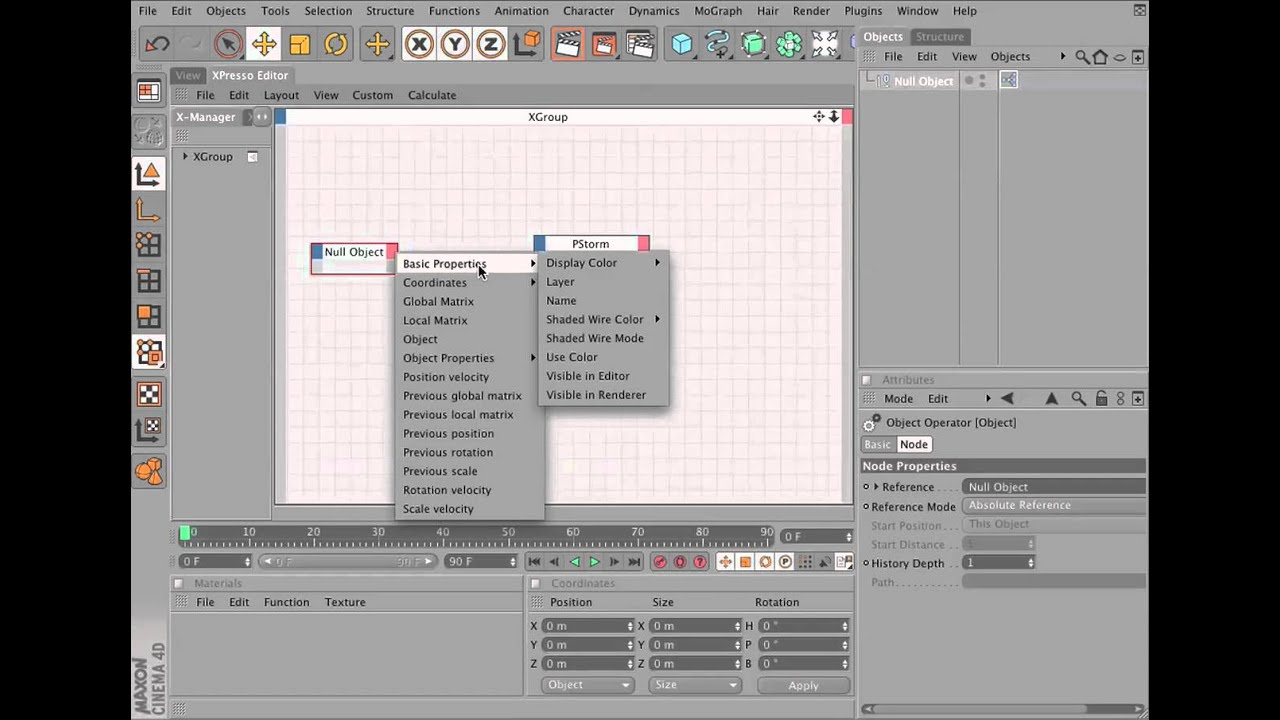Toggle Autokeying red button

coord(680,562)
